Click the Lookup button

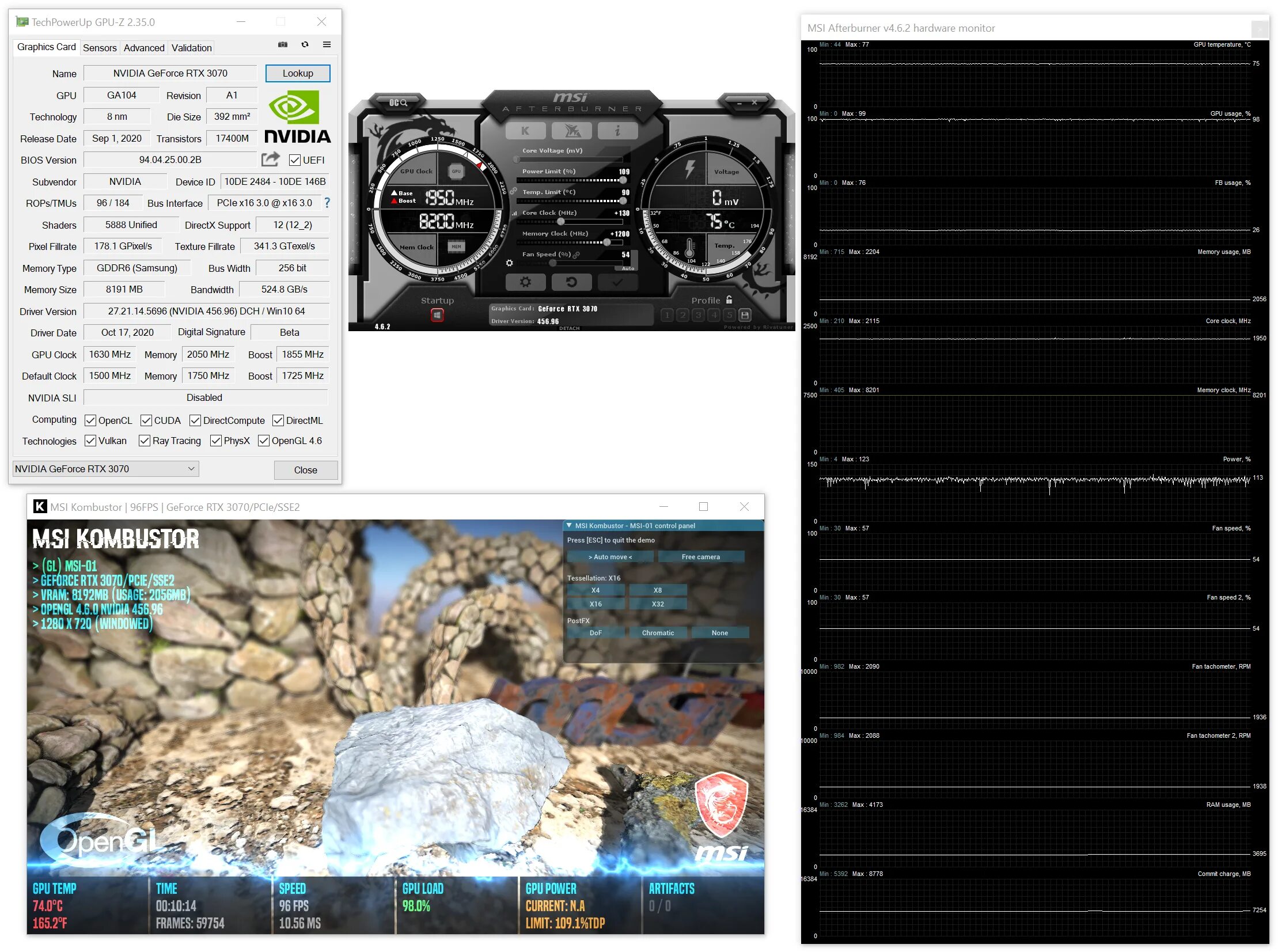tap(298, 73)
